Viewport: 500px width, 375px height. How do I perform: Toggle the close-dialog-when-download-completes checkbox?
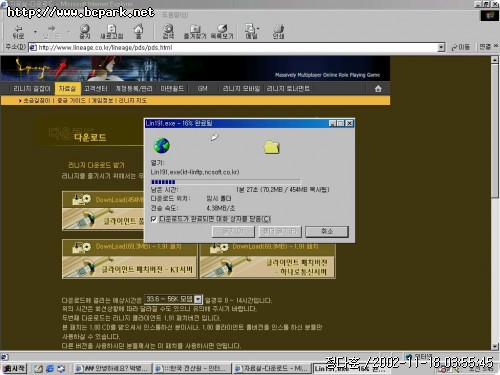click(154, 219)
